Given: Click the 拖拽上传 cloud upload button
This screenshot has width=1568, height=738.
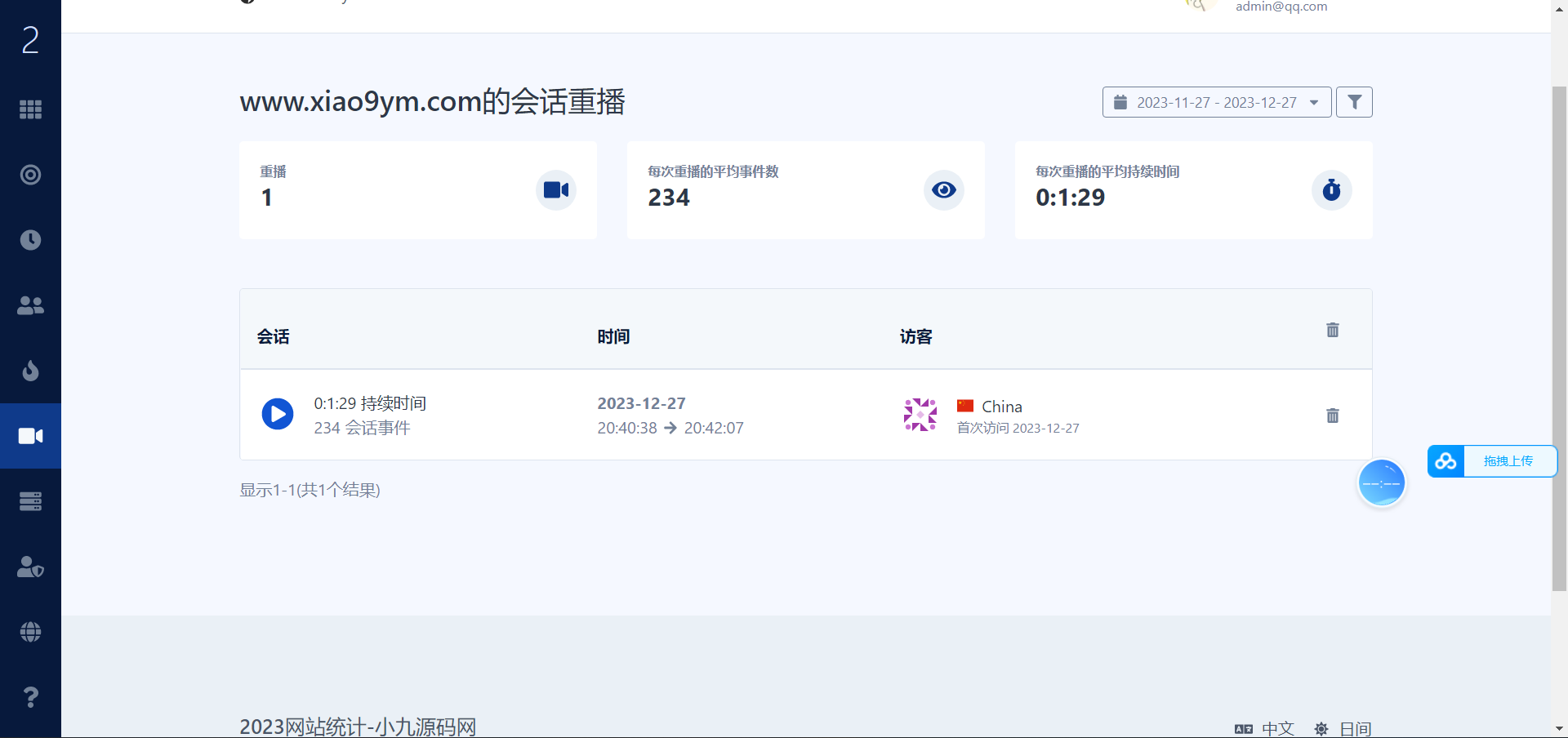Looking at the screenshot, I should (x=1492, y=461).
